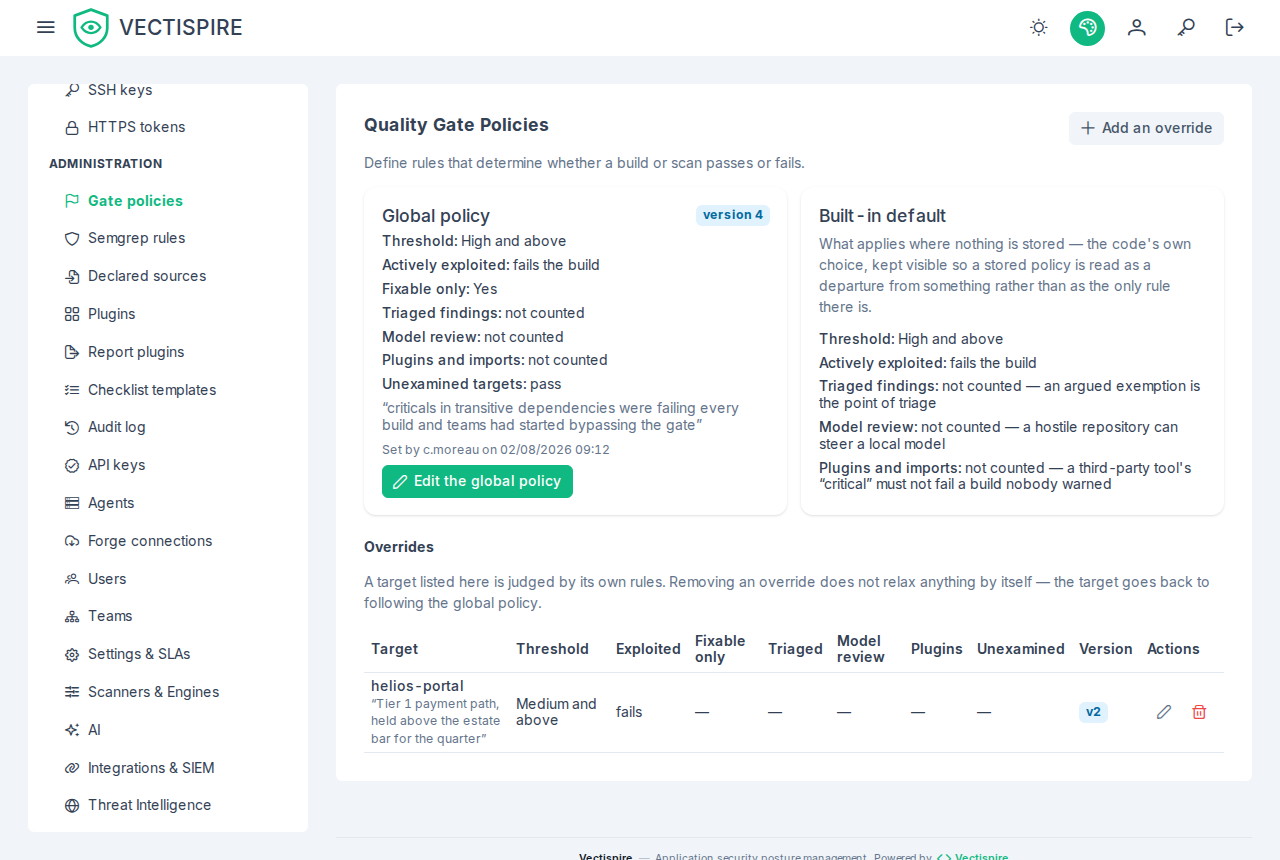The height and width of the screenshot is (860, 1280).
Task: Click the Threshold column header
Action: [552, 649]
